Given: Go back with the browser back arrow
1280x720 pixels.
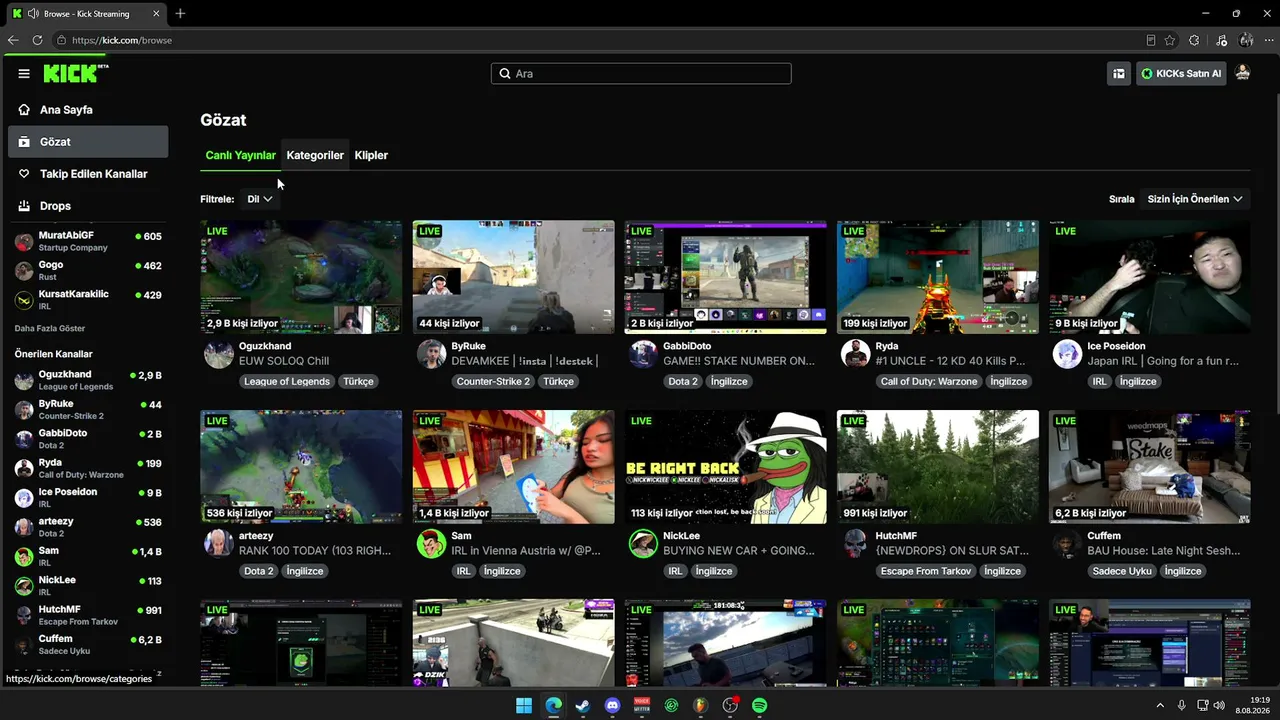Looking at the screenshot, I should click(13, 40).
